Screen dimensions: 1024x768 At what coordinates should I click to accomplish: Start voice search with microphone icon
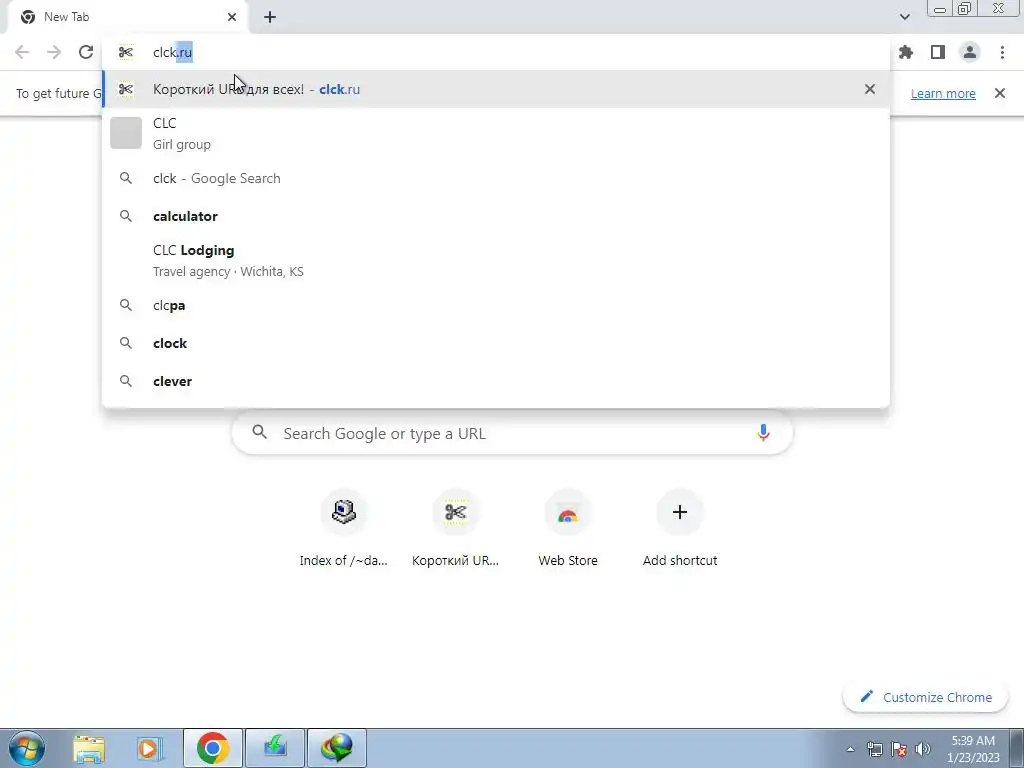click(763, 433)
